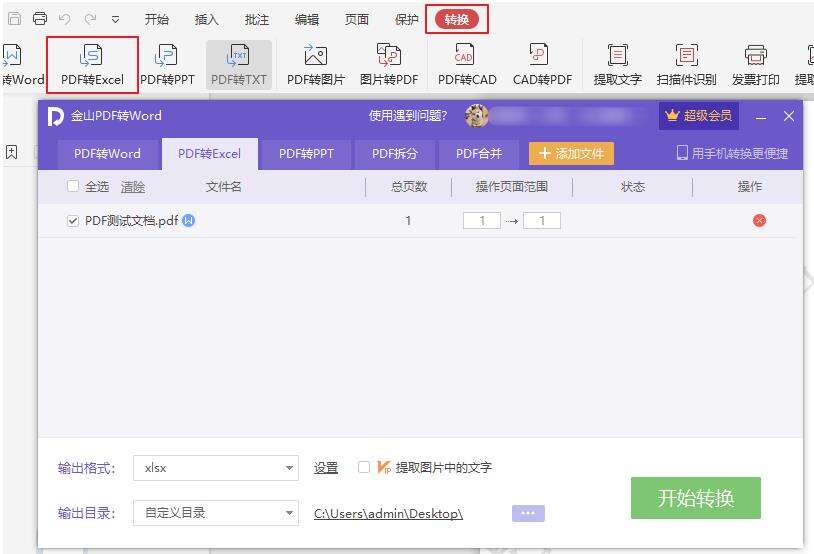This screenshot has width=814, height=554.
Task: Open the 编辑 menu tab
Action: (306, 20)
